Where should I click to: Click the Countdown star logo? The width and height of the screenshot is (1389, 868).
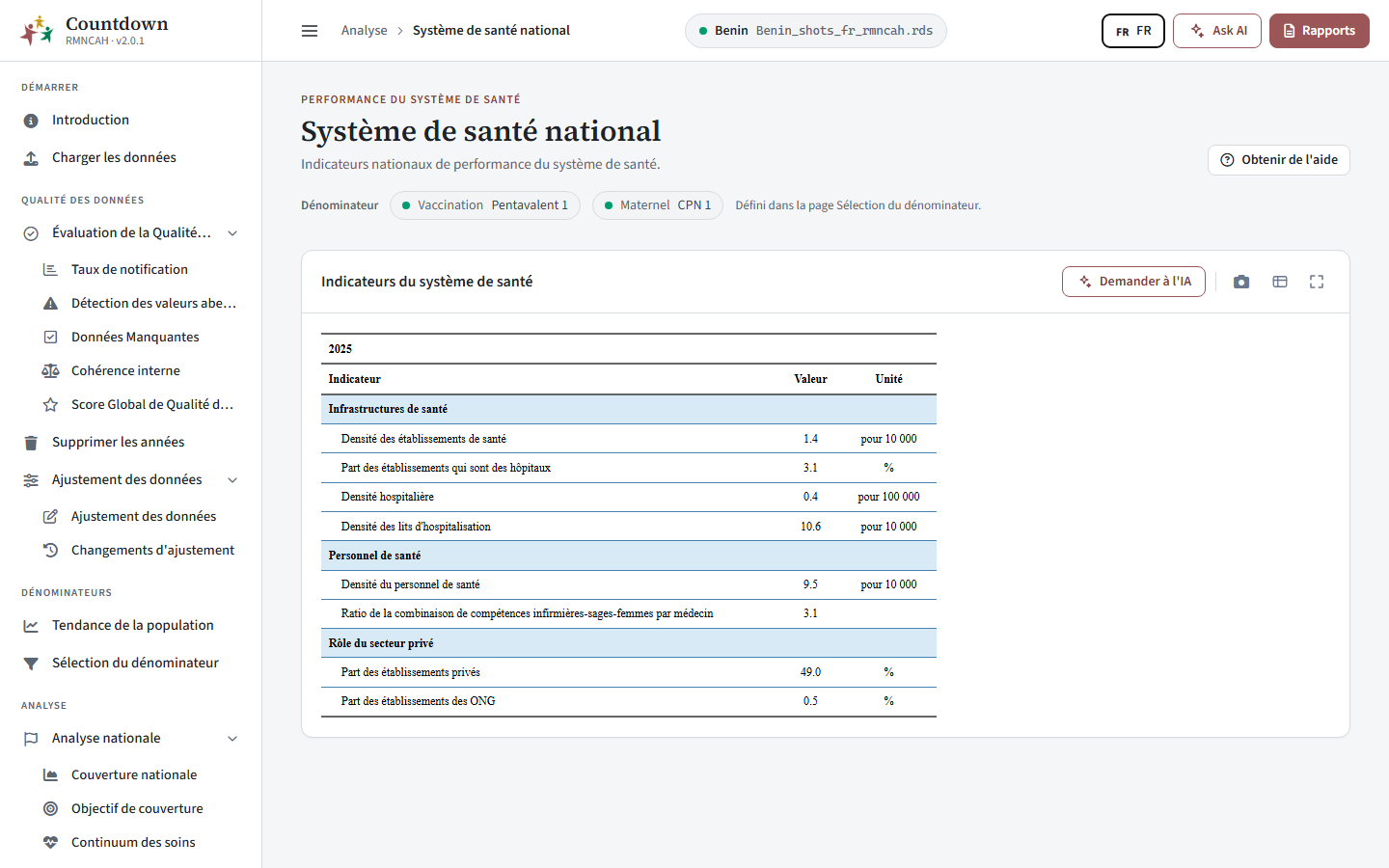pos(37,31)
